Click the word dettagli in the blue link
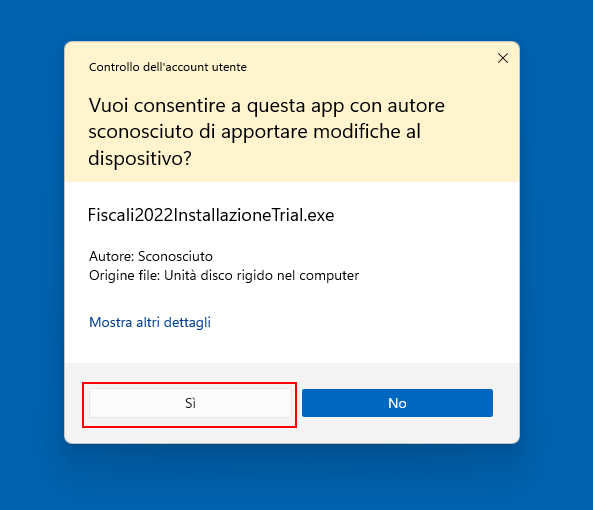Viewport: 593px width, 510px height. pyautogui.click(x=187, y=322)
